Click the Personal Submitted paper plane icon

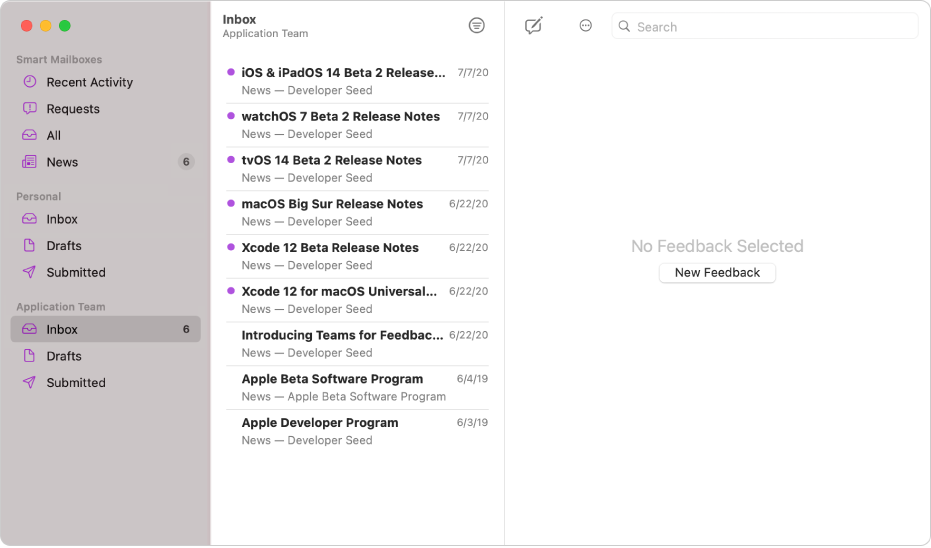(x=30, y=272)
